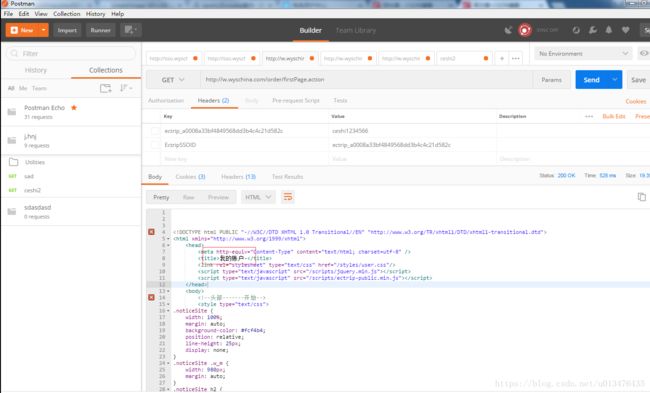
Task: Open the dropdown arrow beside New
Action: click(x=44, y=30)
